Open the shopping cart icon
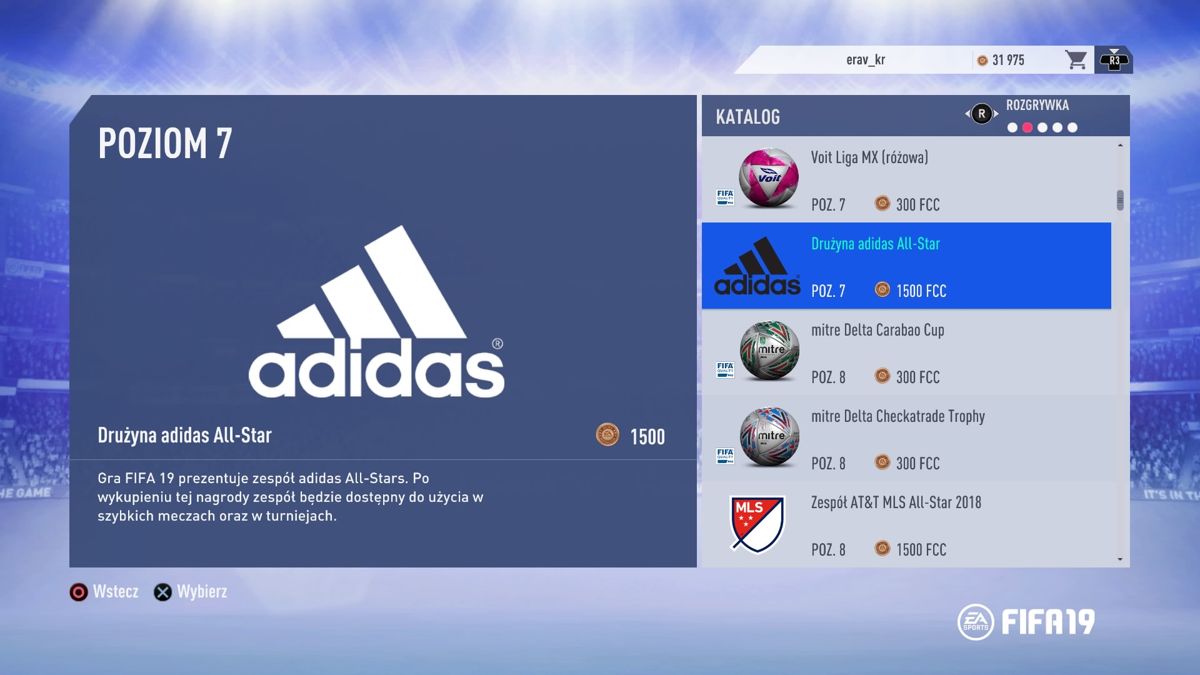The image size is (1200, 675). 1076,60
